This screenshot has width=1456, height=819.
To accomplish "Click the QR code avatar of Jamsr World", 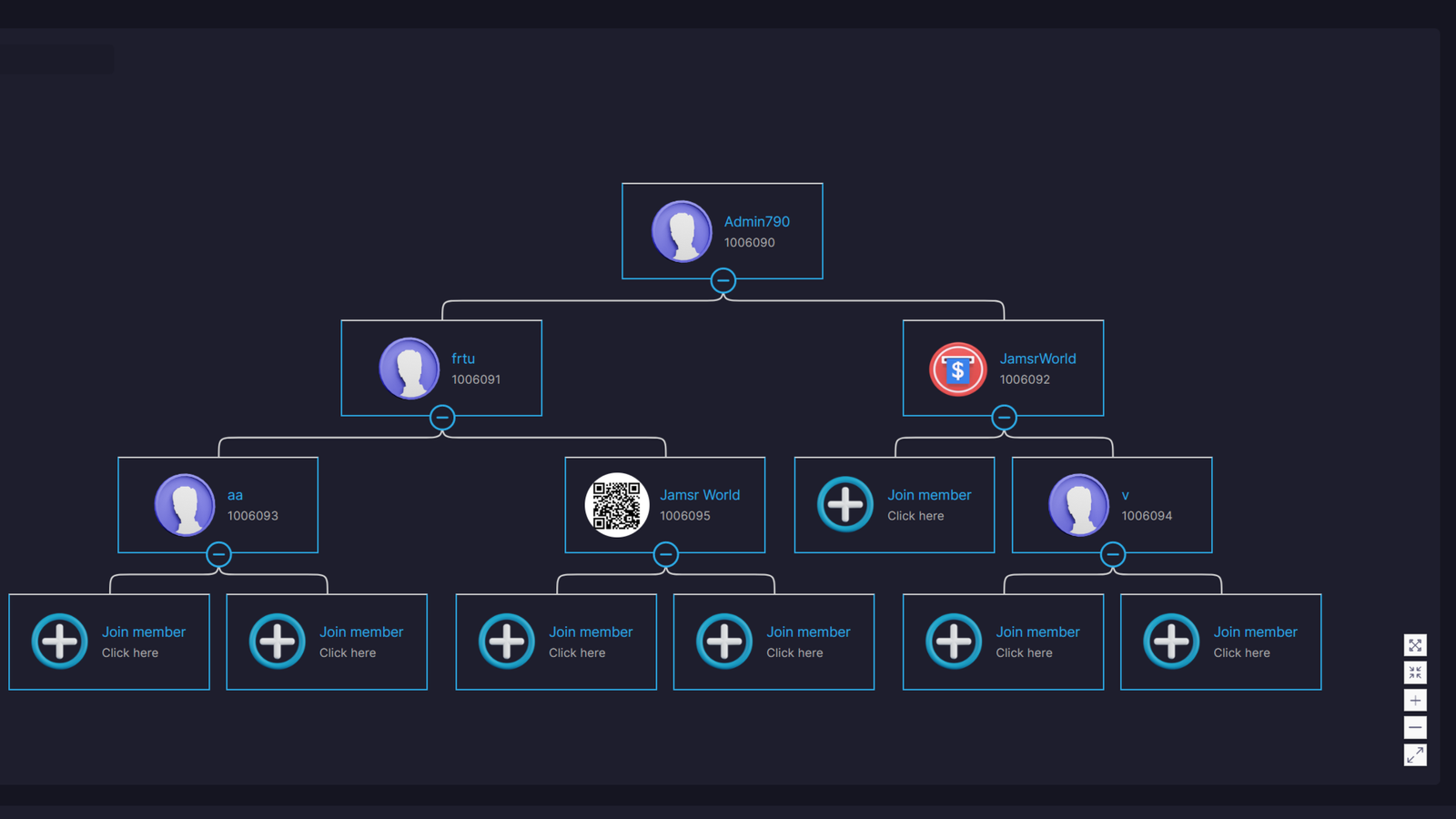I will pos(616,505).
